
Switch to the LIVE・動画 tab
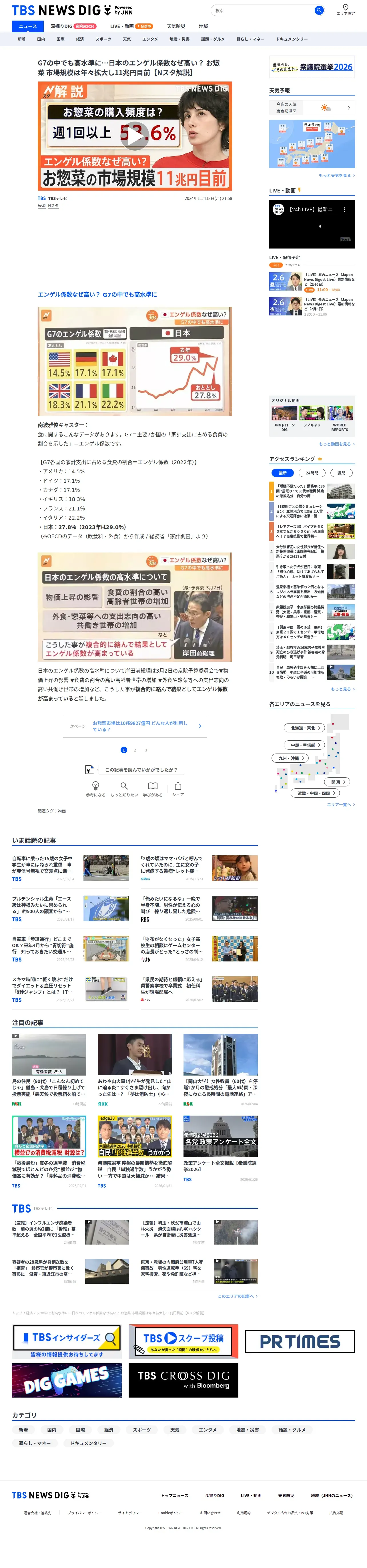click(x=131, y=26)
